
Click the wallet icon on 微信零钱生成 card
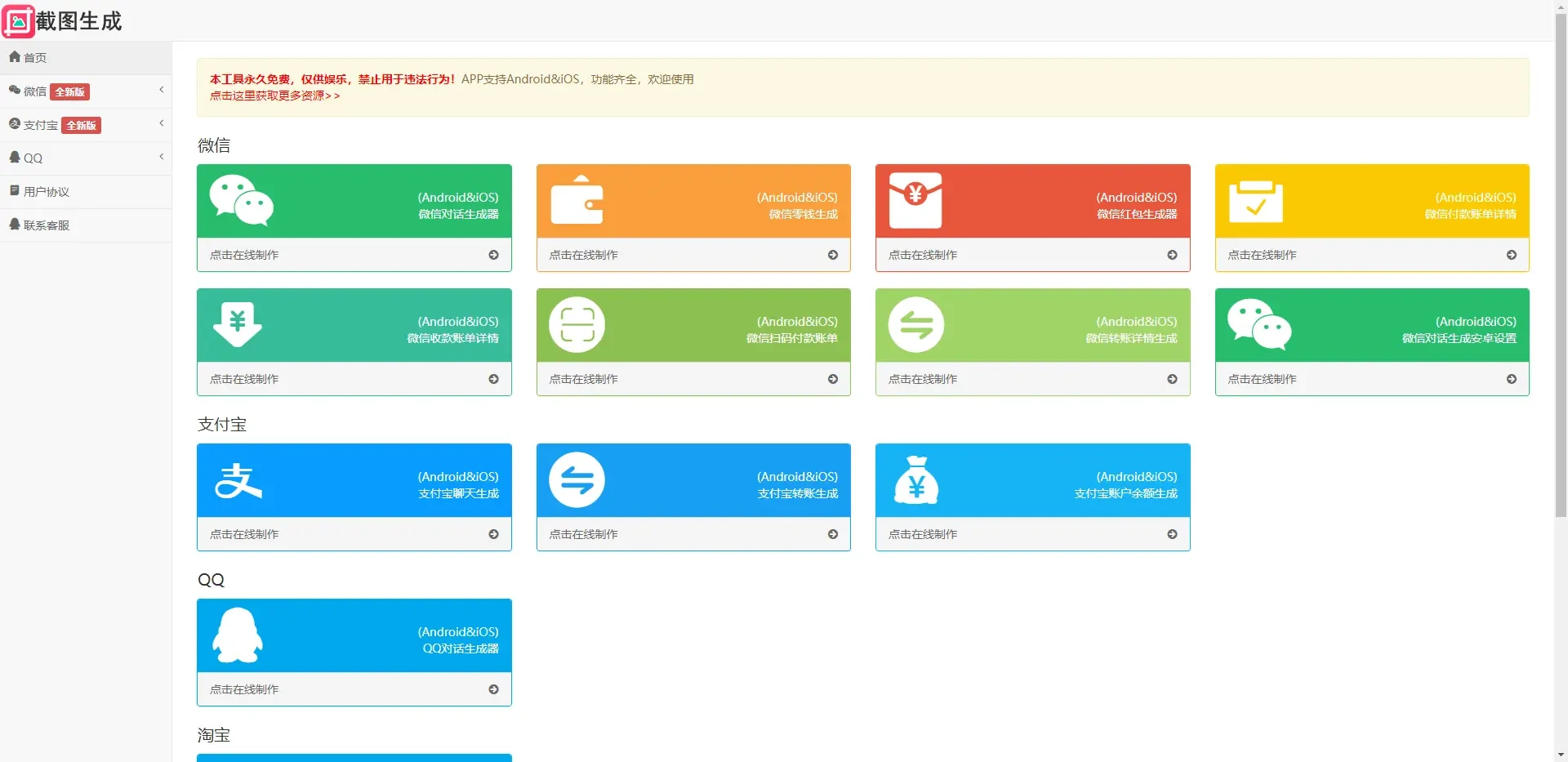coord(577,200)
